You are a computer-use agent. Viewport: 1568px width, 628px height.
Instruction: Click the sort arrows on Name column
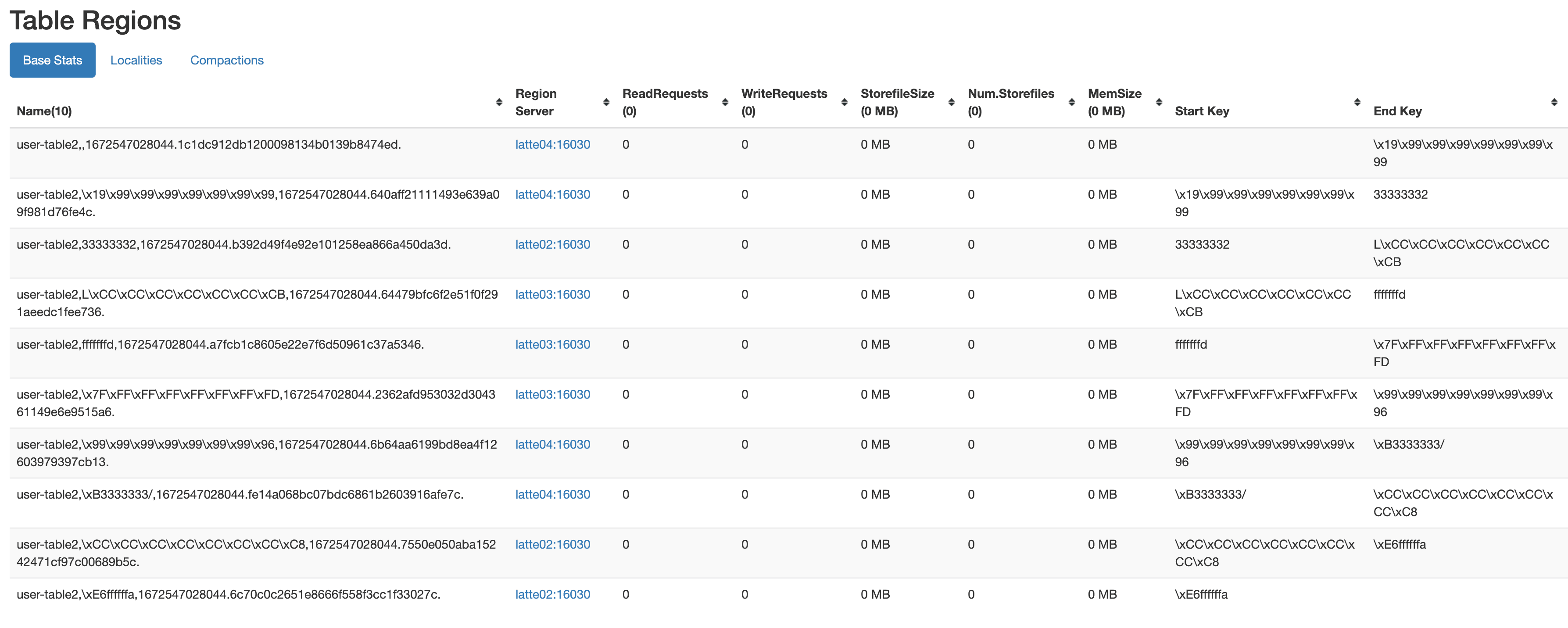(498, 102)
